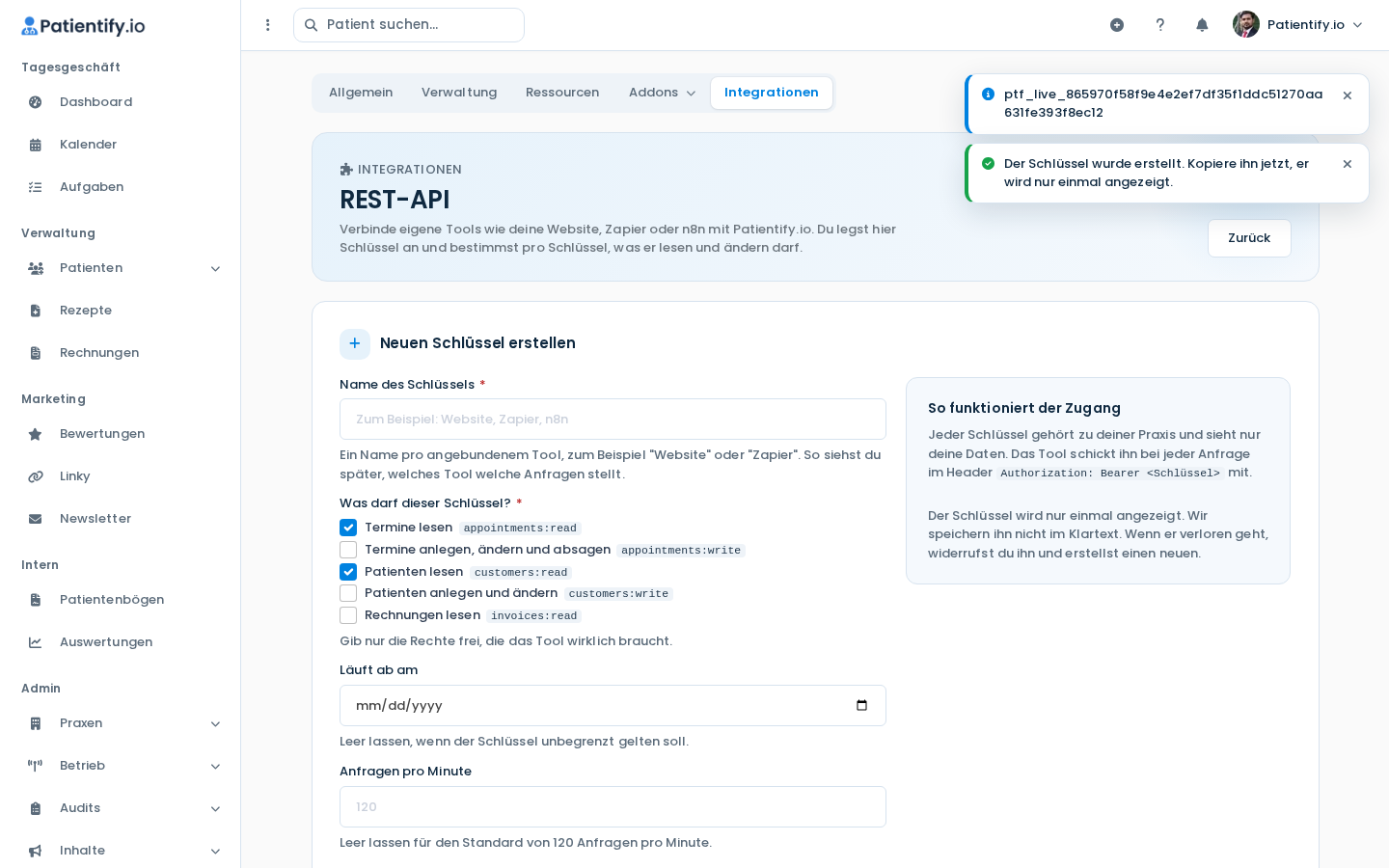Click the plus add icon in header
The image size is (1389, 868).
pyautogui.click(x=1117, y=25)
